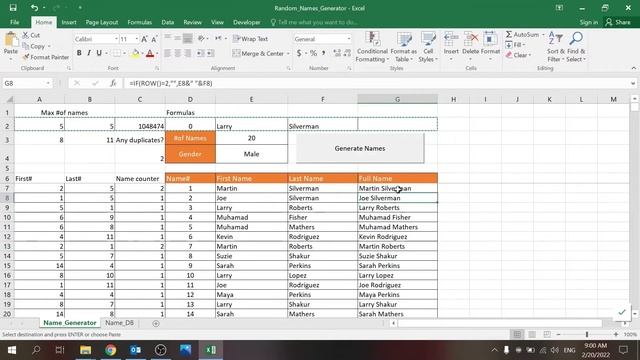Collapse the ribbon with the chevron
640x360 pixels.
tap(633, 68)
